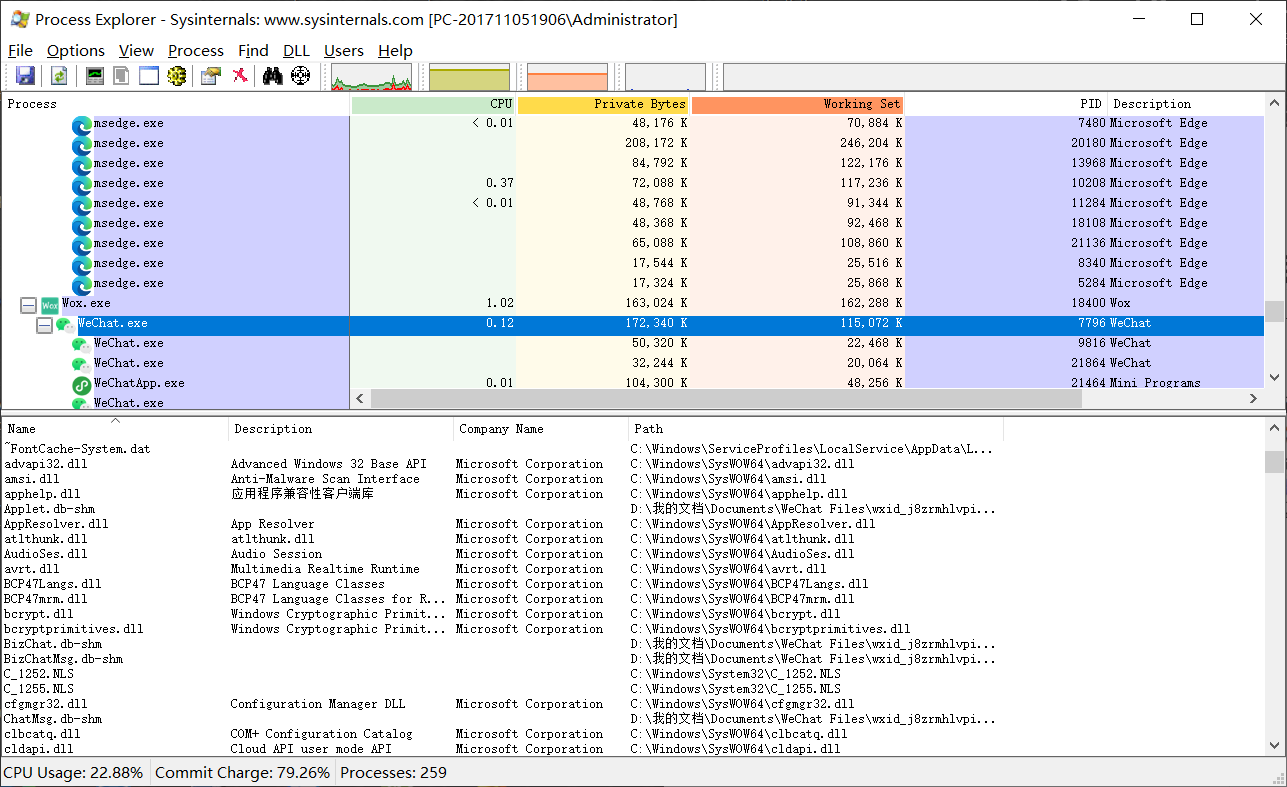
Task: Kill the selected process with red X
Action: [x=239, y=75]
